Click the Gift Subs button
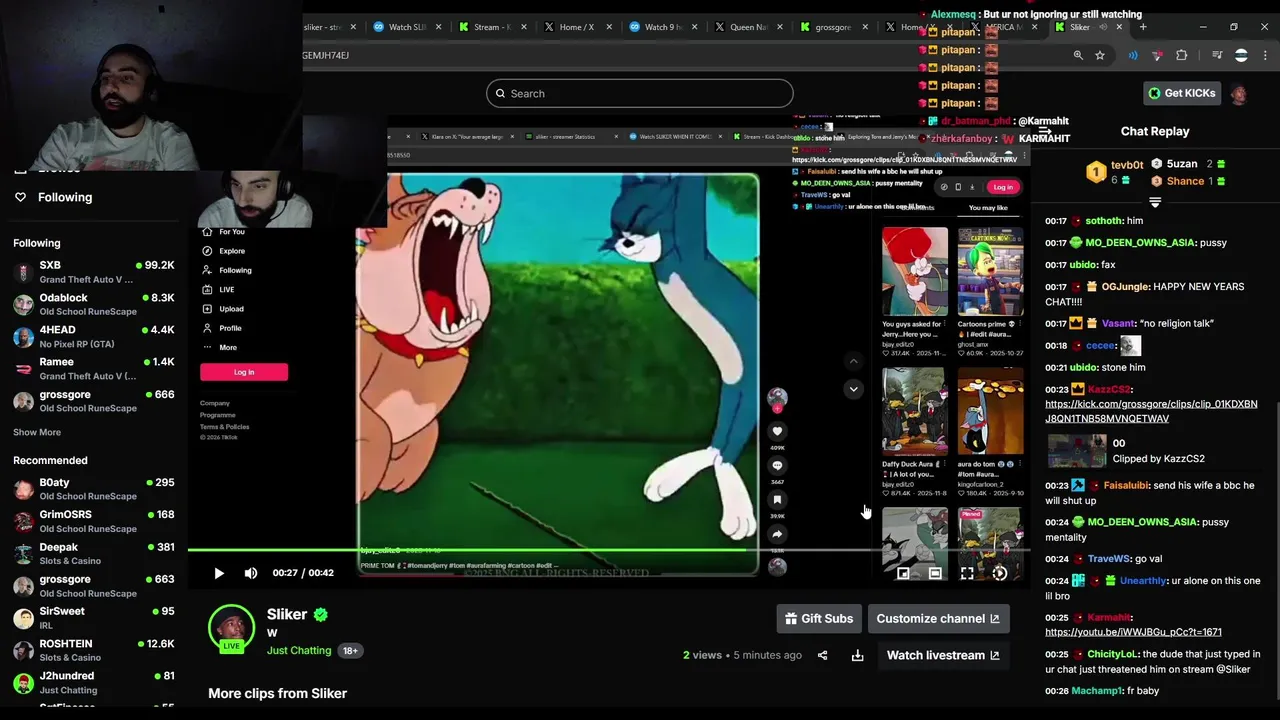This screenshot has height=720, width=1280. tap(819, 618)
